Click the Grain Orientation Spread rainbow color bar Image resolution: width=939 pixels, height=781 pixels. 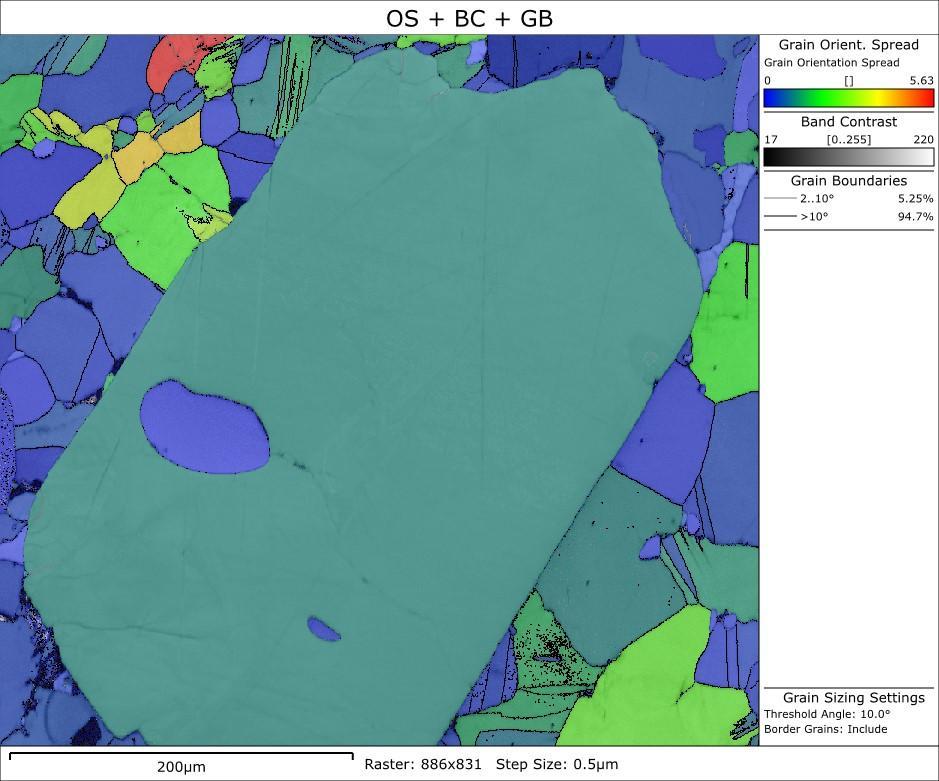tap(848, 98)
